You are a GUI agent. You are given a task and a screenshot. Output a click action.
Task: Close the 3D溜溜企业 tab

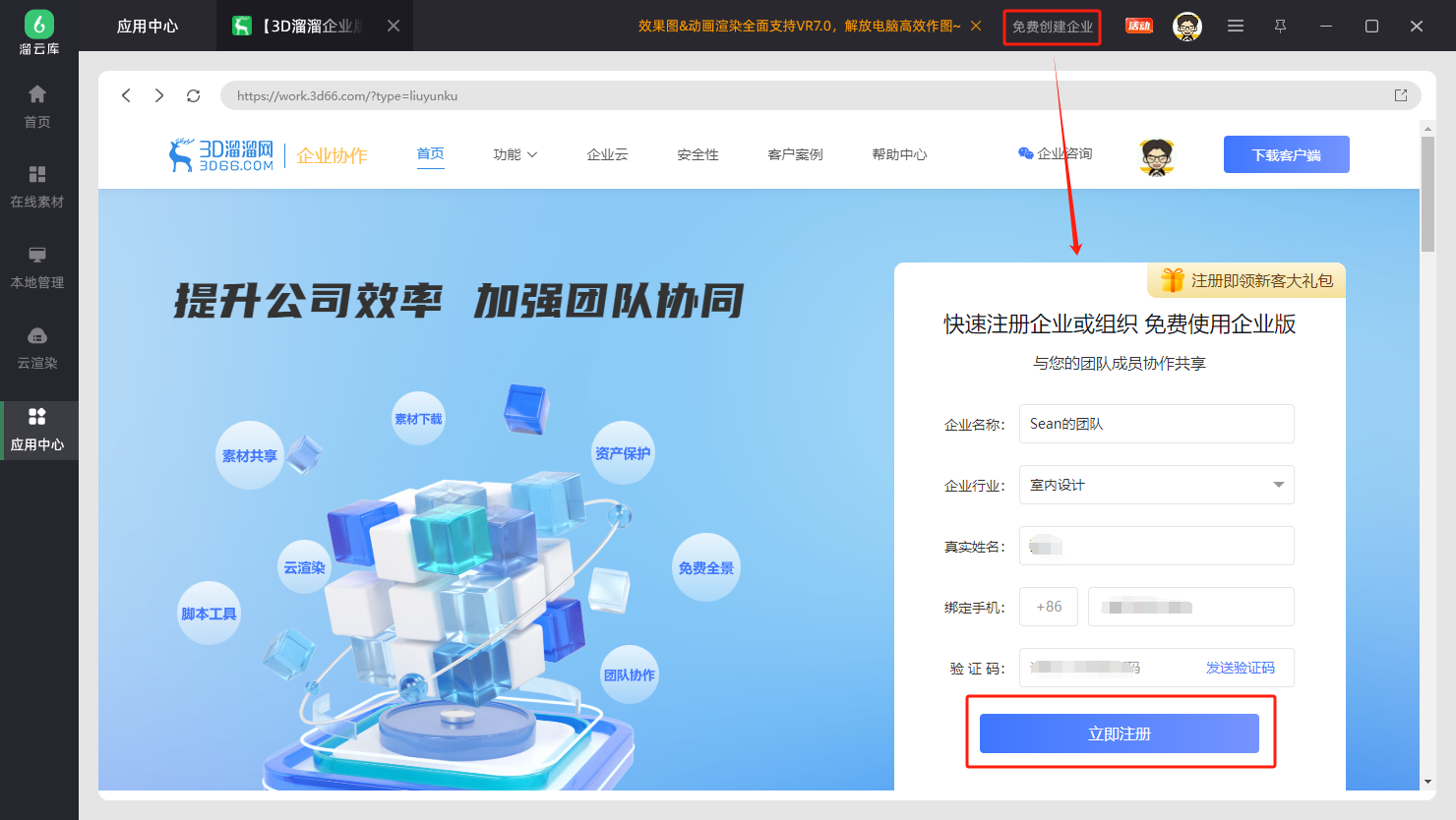point(394,26)
